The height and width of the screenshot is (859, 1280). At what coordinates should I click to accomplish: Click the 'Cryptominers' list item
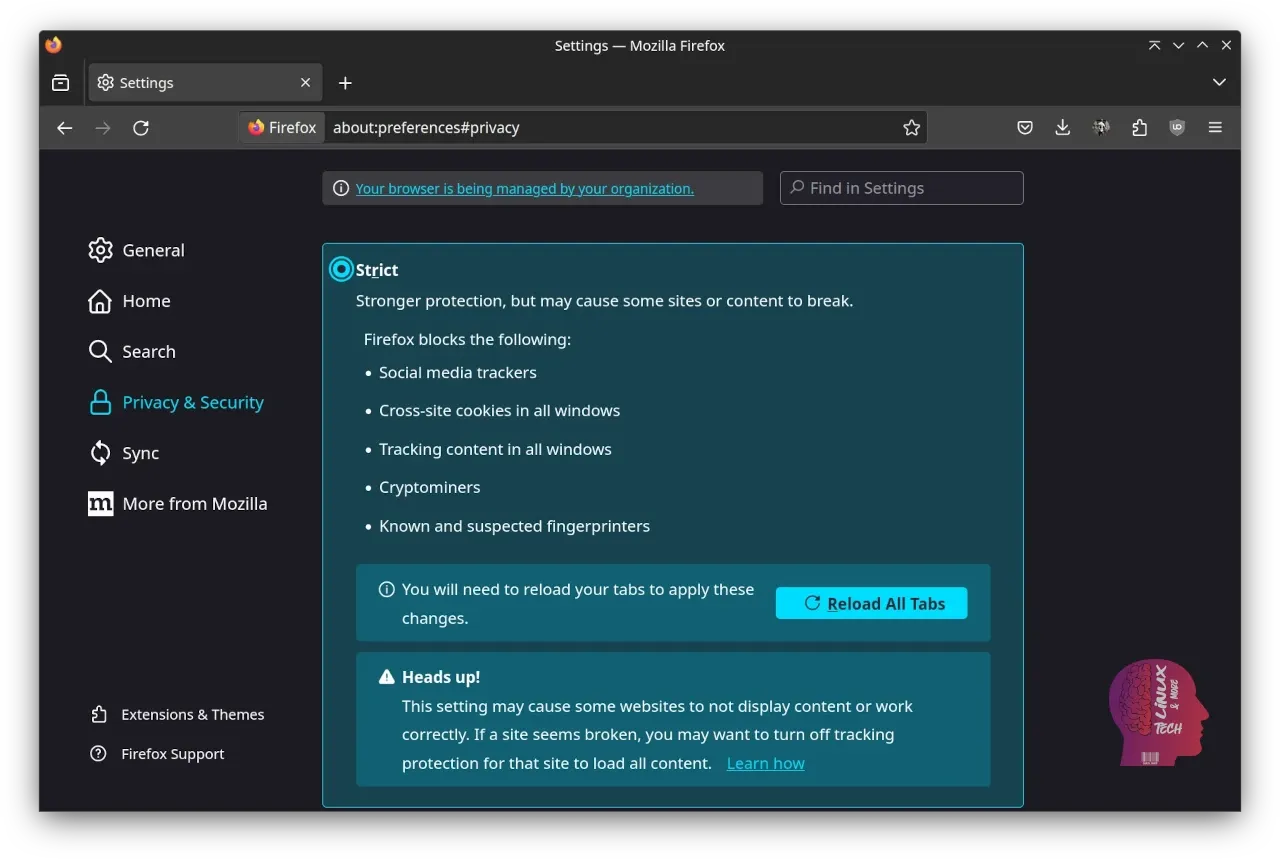[x=430, y=488]
